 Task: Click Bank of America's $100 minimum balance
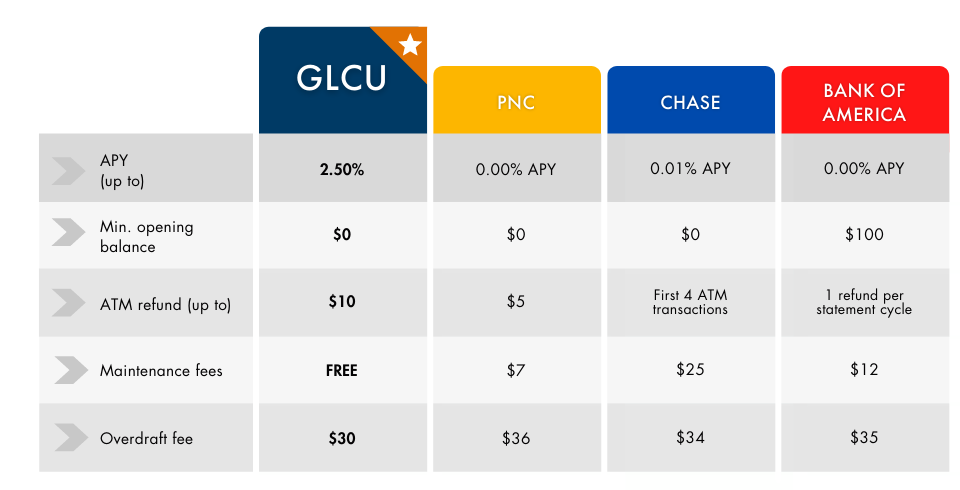864,234
